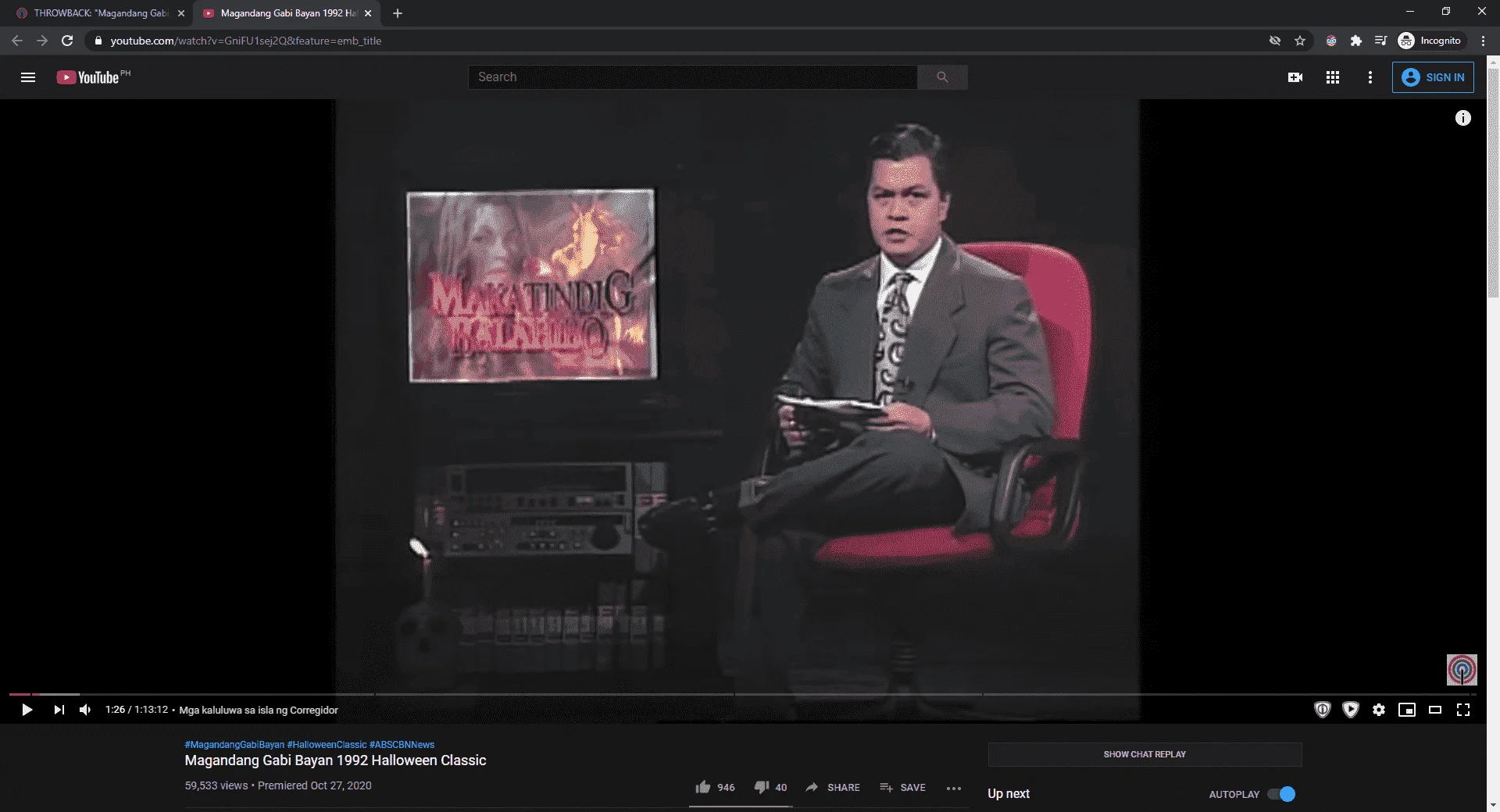
Task: Dislike the video with 40 dislikes
Action: coord(770,787)
